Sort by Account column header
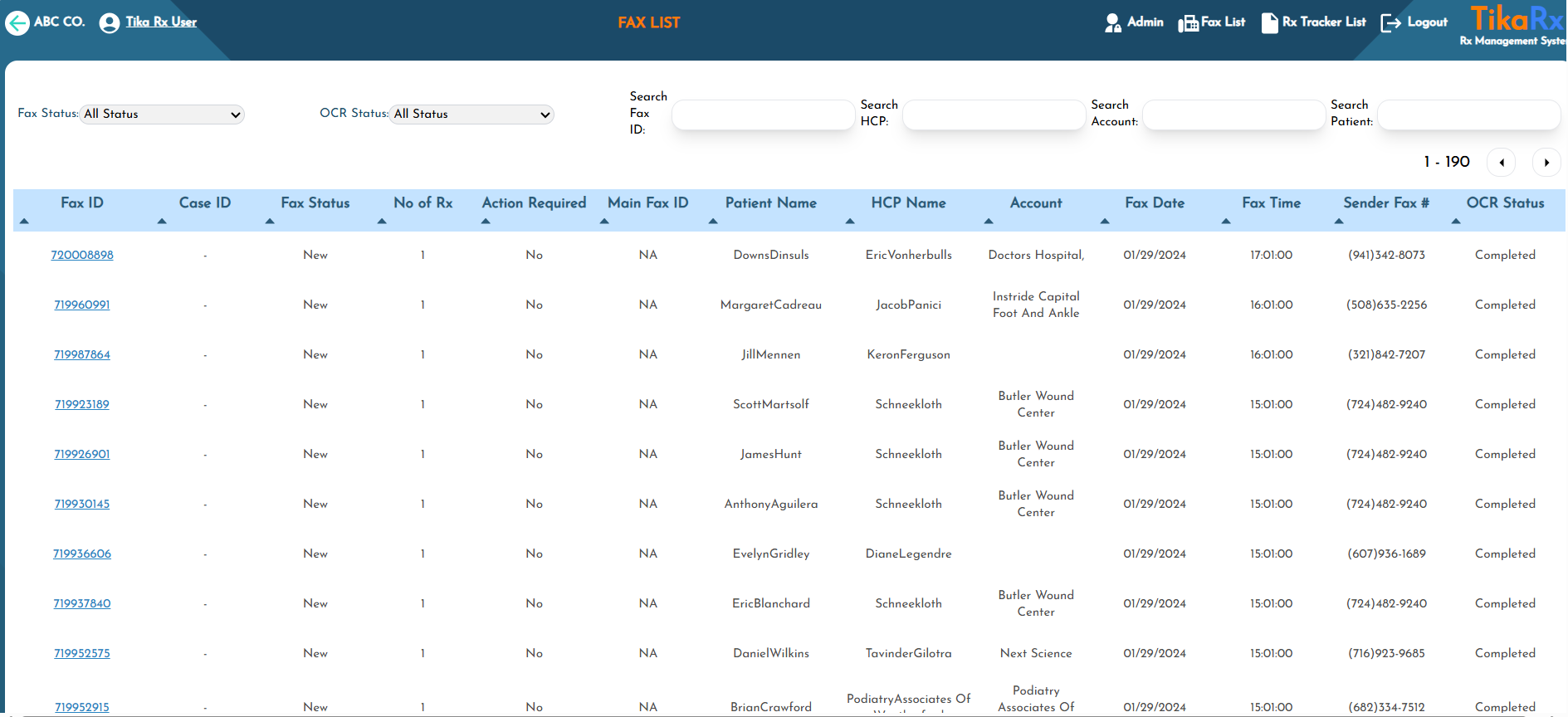Screen dimensions: 1568x717 (x=1036, y=202)
